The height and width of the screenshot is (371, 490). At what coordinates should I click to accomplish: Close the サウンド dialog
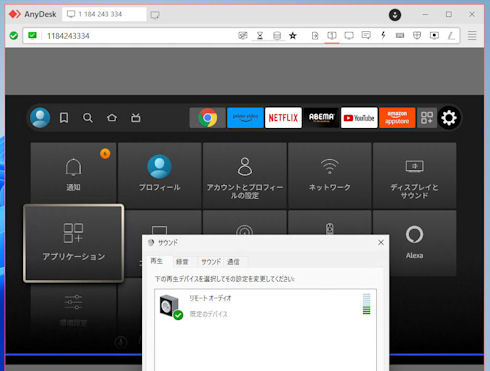tap(381, 243)
